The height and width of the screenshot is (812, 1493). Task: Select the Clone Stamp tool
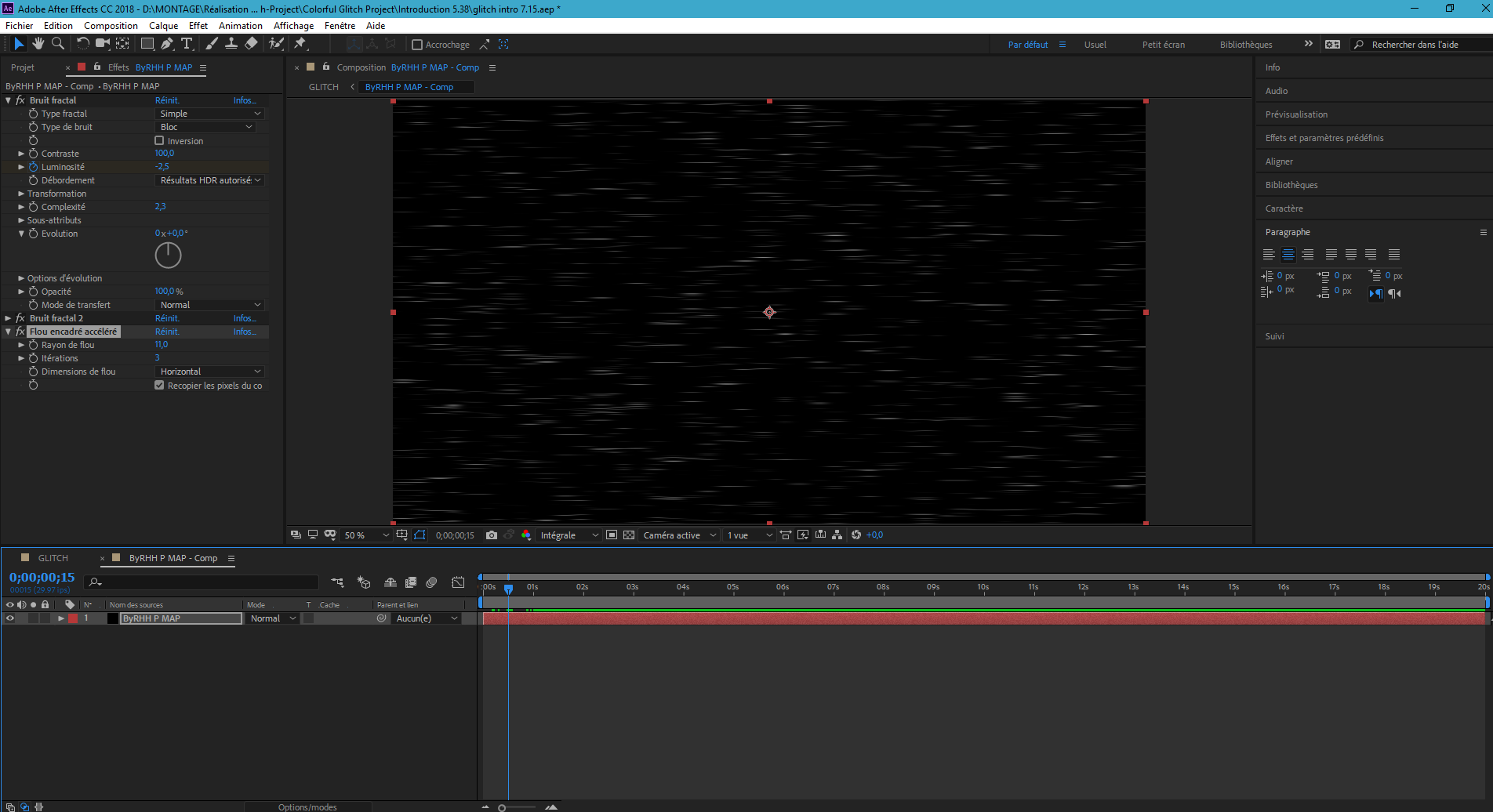[231, 44]
